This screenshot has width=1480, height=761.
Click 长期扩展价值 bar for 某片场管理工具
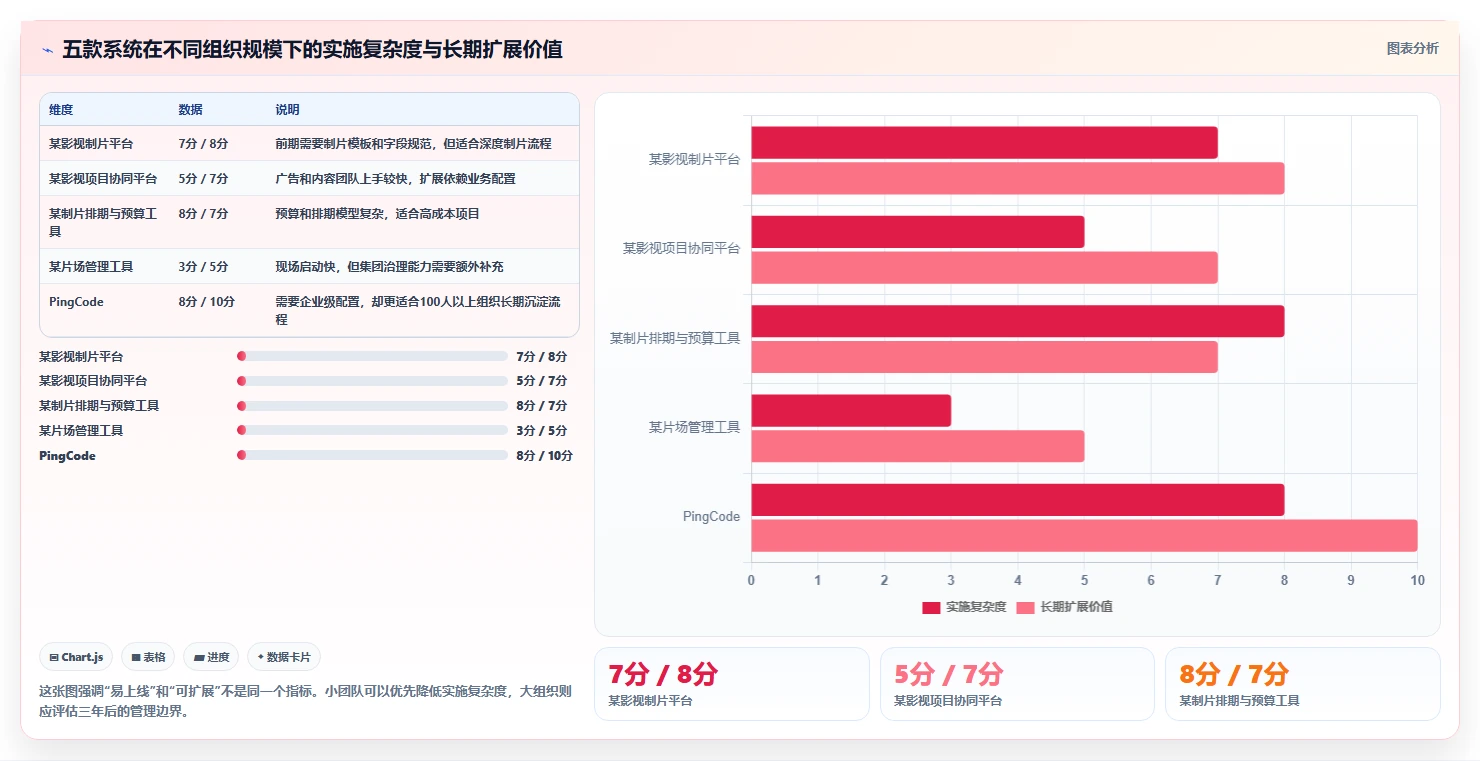(917, 446)
